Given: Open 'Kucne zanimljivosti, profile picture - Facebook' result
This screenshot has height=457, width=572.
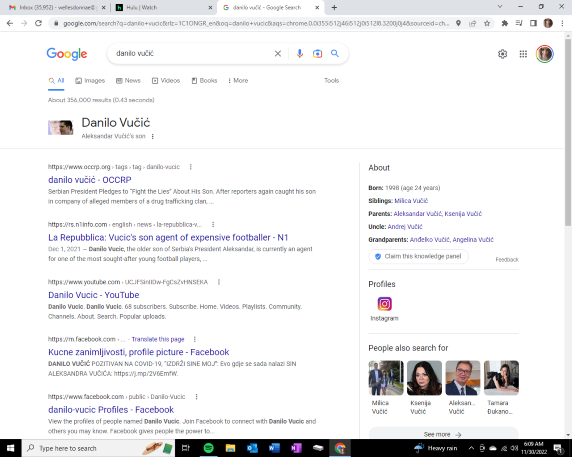Looking at the screenshot, I should 139,352.
